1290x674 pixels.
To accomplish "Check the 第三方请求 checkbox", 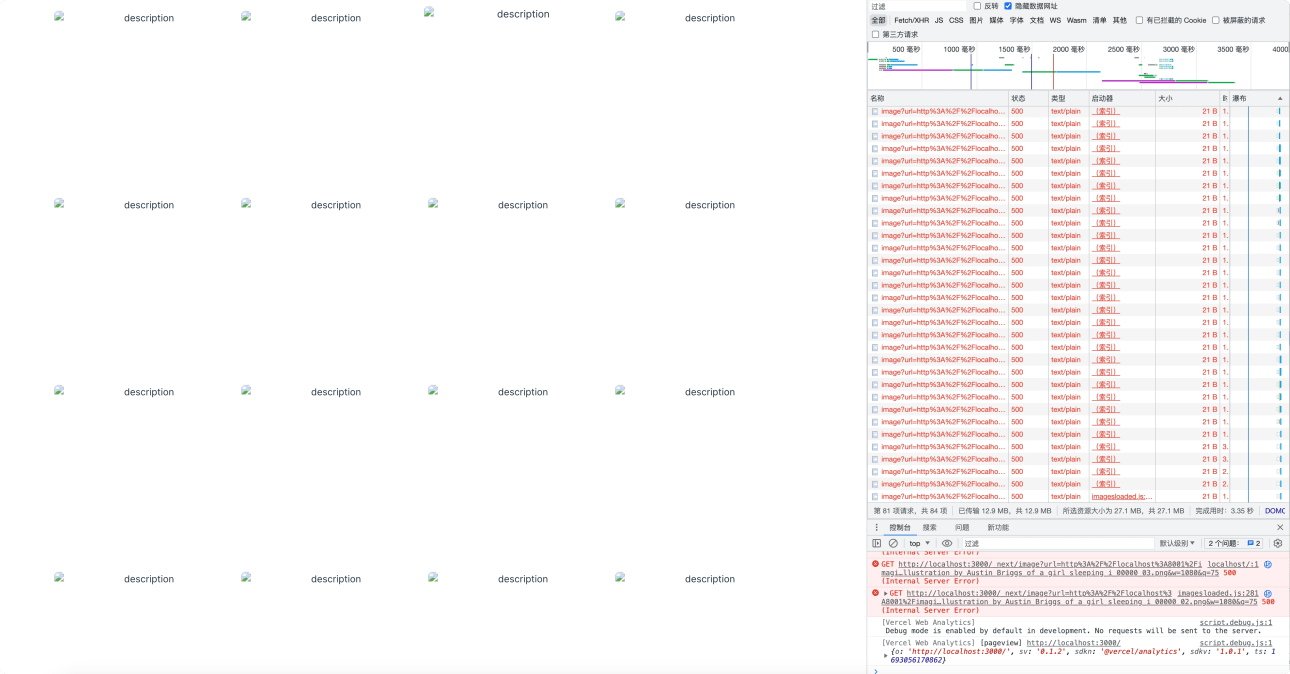I will pos(876,34).
